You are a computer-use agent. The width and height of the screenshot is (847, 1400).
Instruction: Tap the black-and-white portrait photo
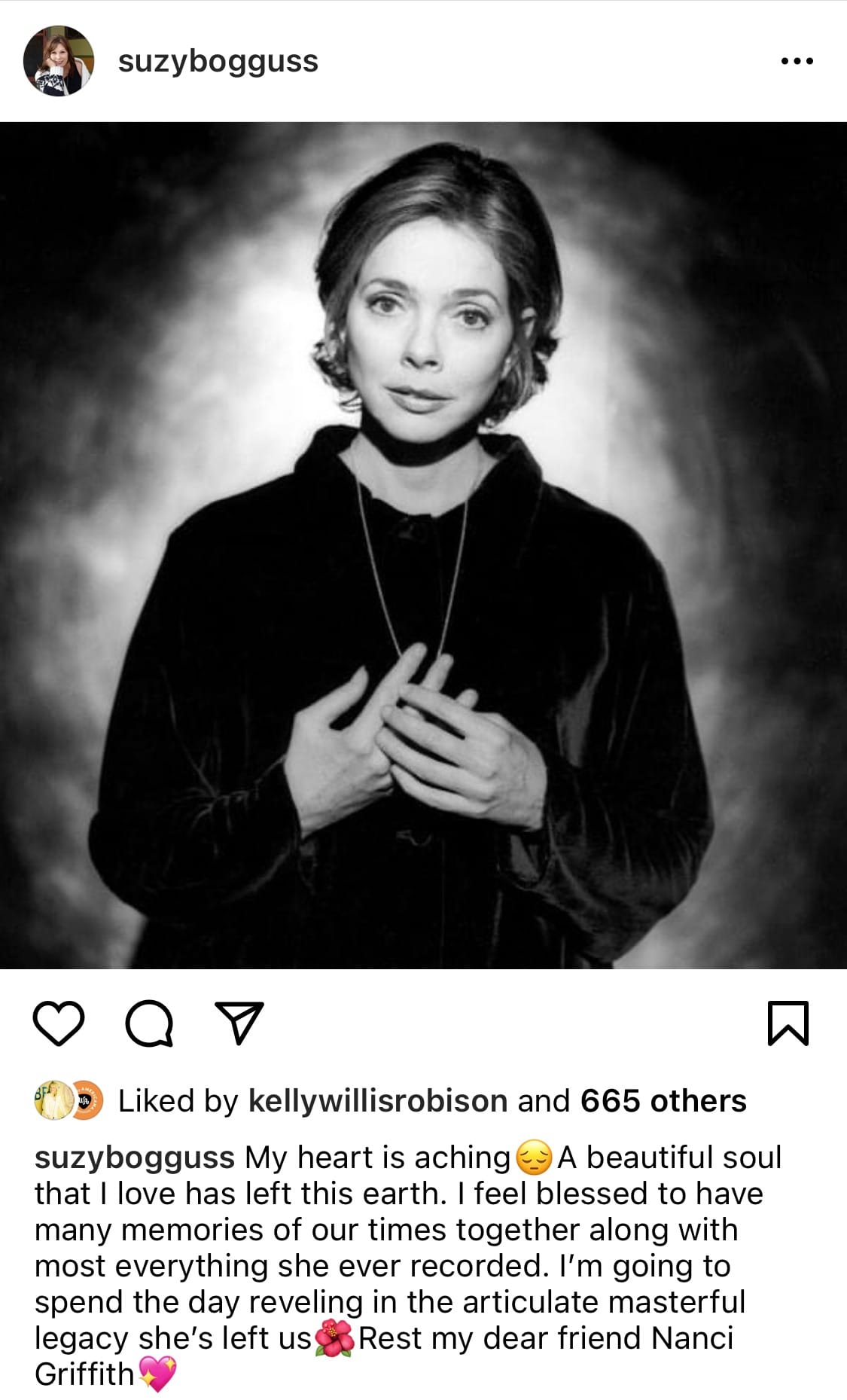tap(423, 545)
